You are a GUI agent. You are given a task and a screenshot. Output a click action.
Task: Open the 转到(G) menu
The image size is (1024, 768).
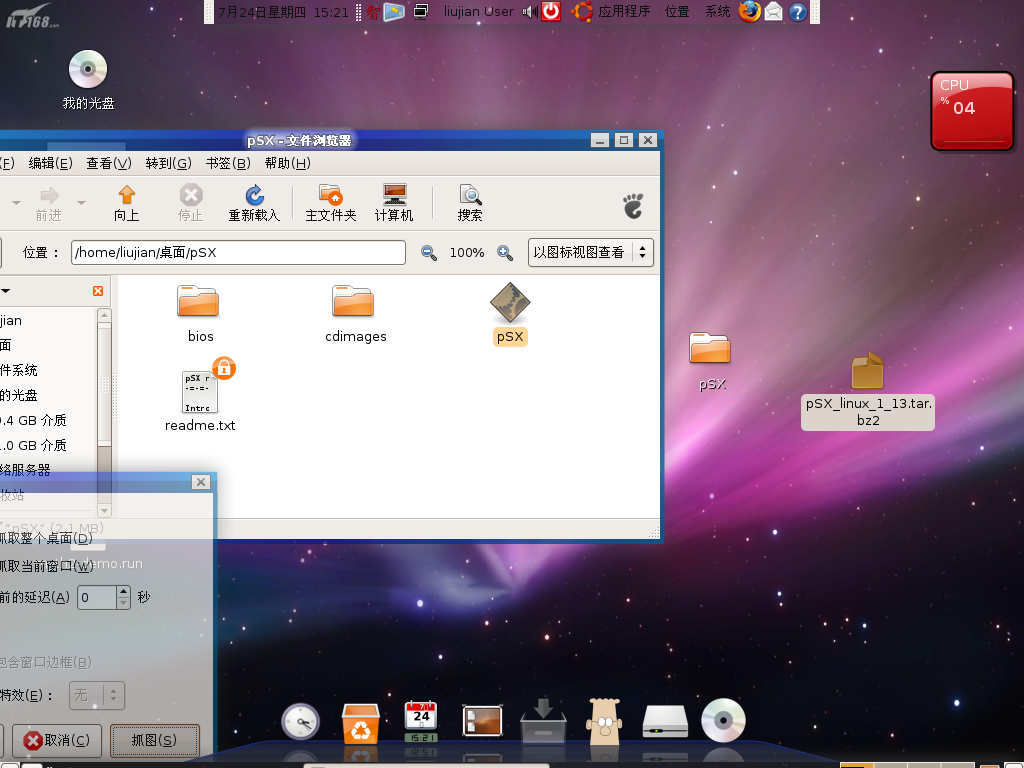168,163
